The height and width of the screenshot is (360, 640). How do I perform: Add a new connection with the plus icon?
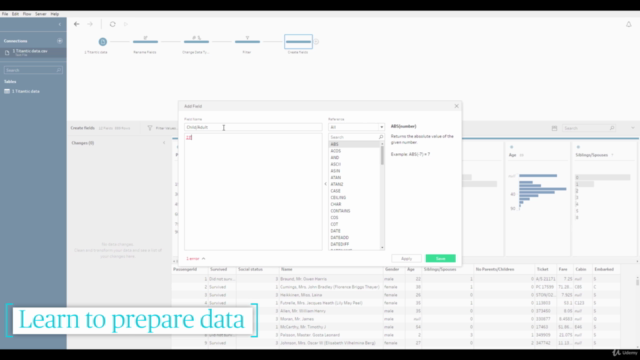(x=60, y=41)
